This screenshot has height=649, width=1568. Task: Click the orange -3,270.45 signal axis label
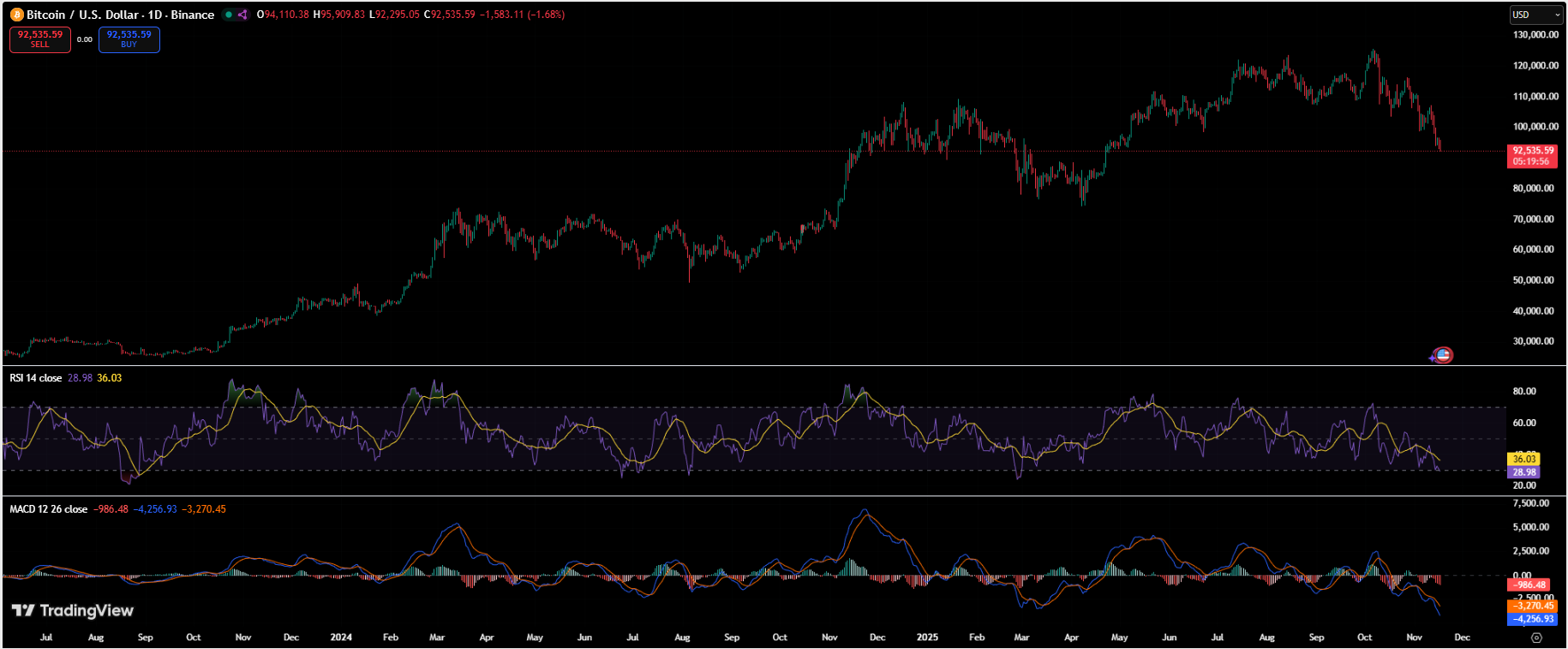coord(1533,606)
